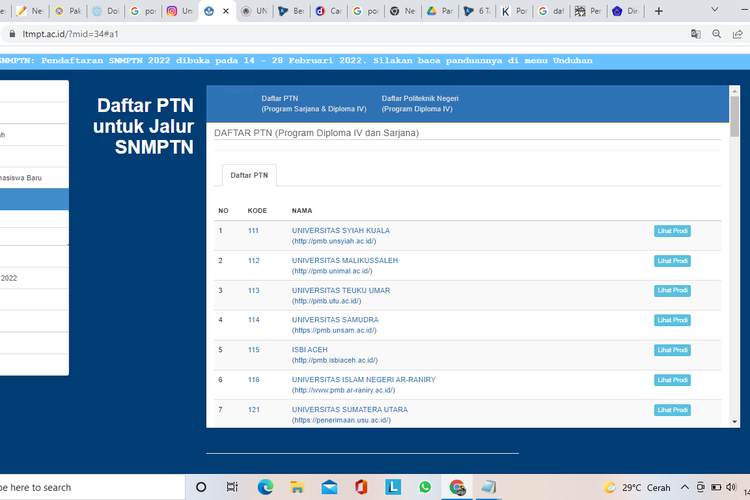
Task: Open the Universitas Malikussaleh link
Action: 344,260
